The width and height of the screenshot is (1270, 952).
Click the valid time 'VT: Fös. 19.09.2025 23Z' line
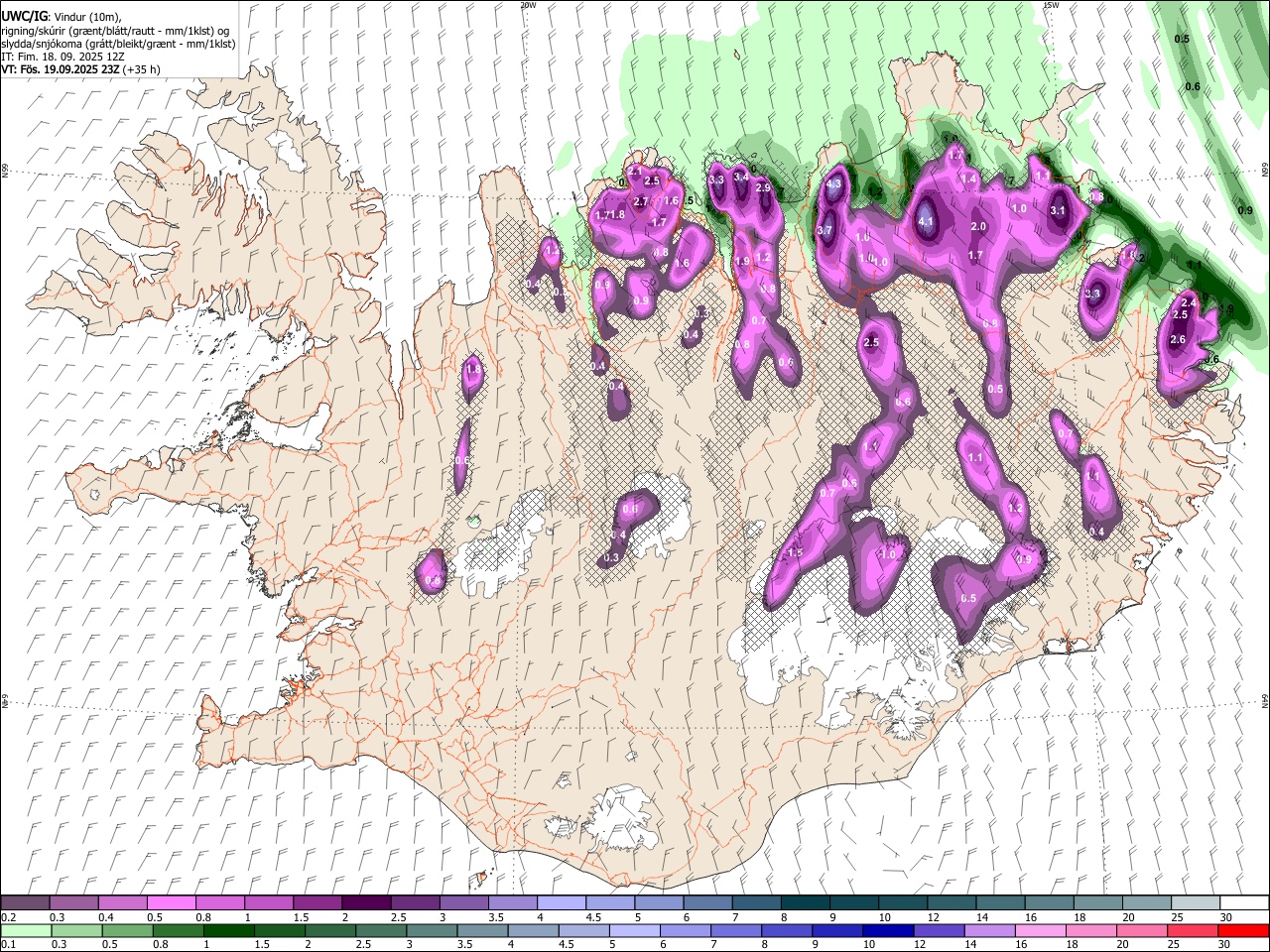click(x=61, y=69)
